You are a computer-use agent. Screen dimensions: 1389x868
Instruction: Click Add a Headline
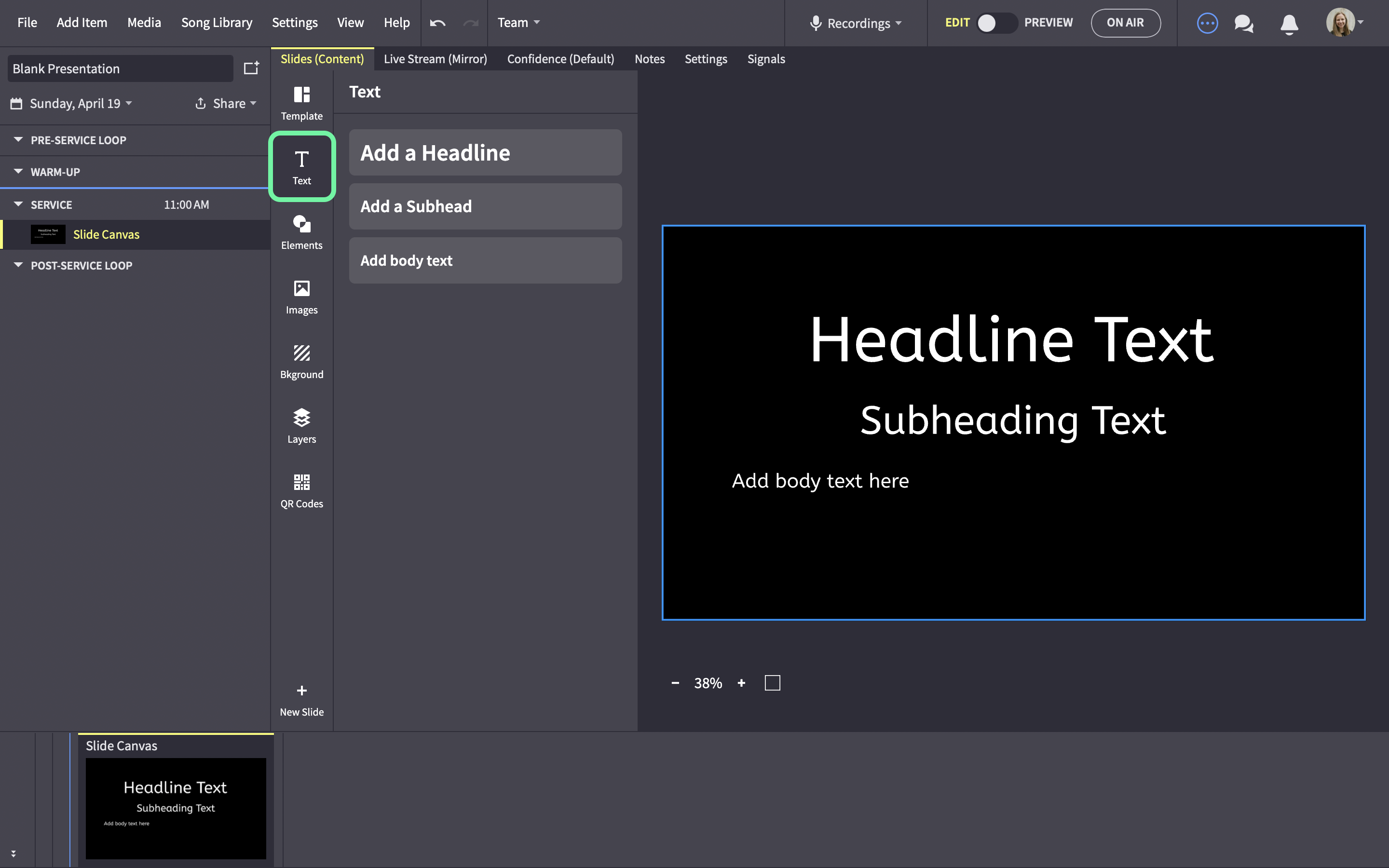485,153
